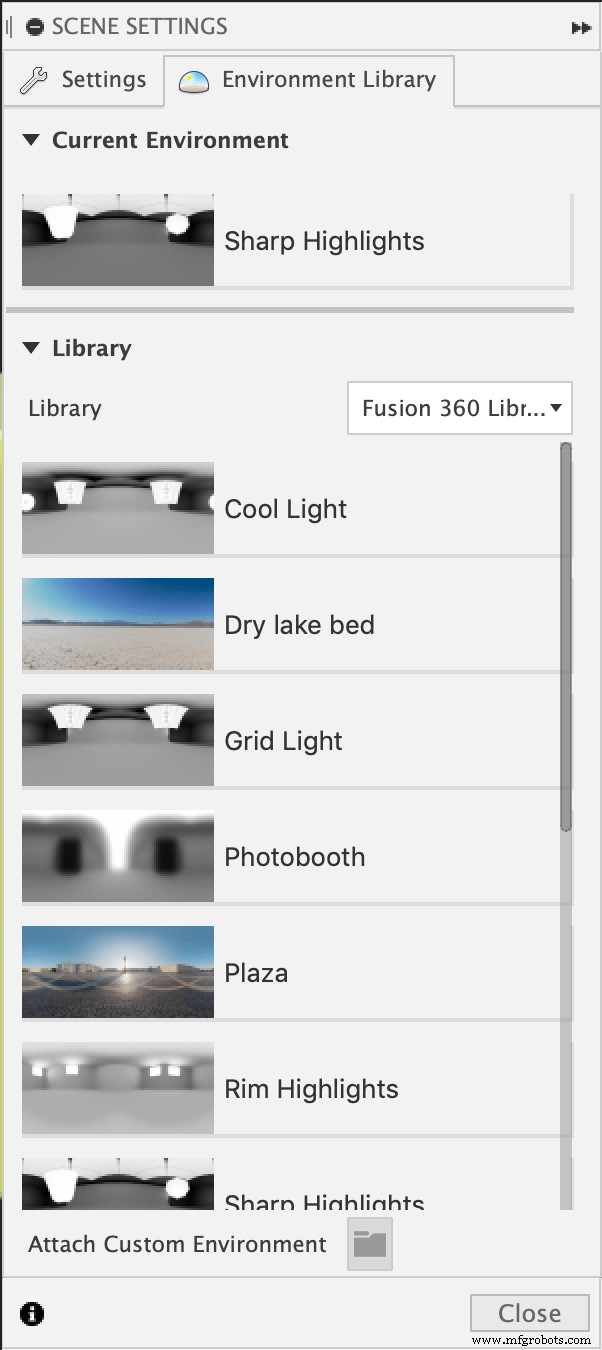This screenshot has height=1350, width=602.
Task: Click the Attach Custom Environment label
Action: 176,1244
